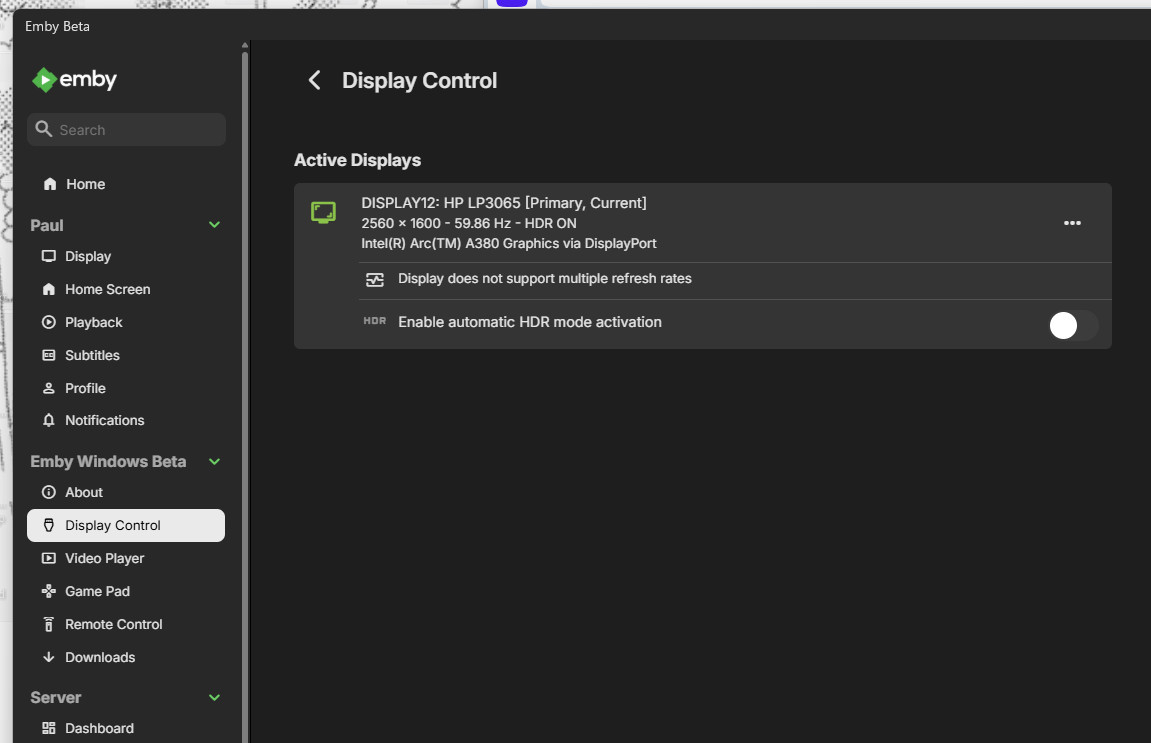Click the Playback play-circle icon
The height and width of the screenshot is (743, 1151).
point(48,323)
